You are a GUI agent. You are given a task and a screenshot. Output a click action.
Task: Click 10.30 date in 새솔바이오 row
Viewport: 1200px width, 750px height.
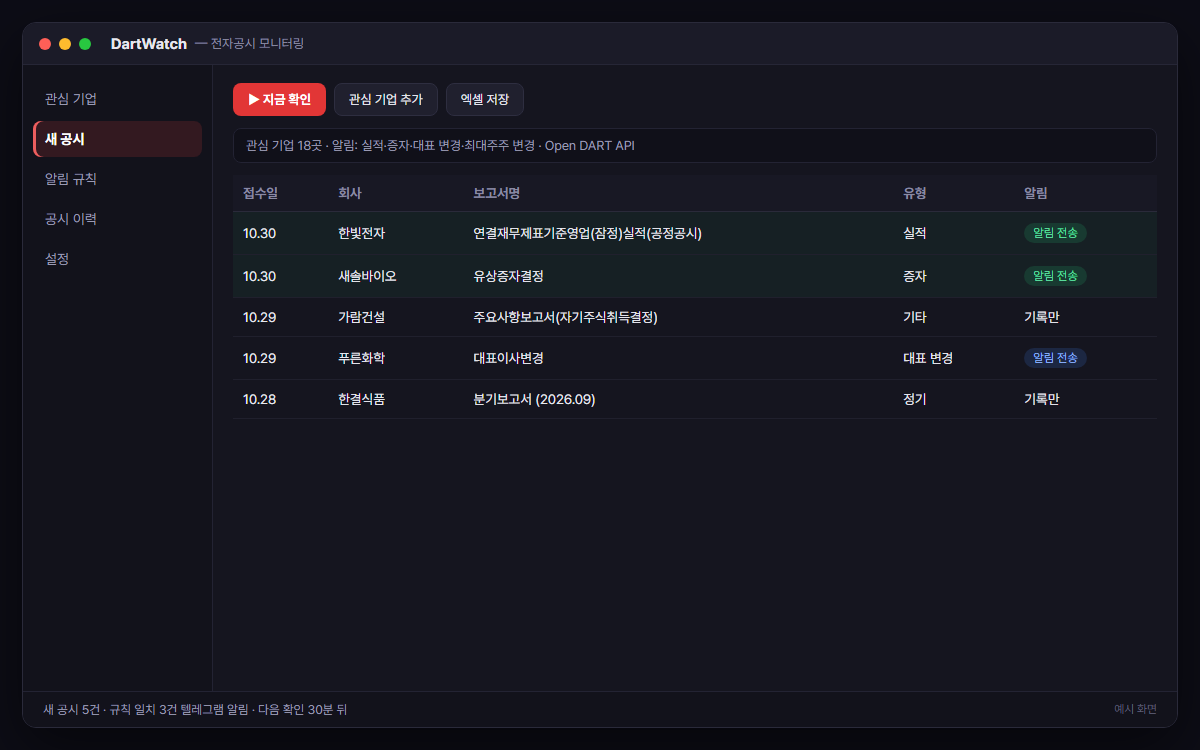coord(260,276)
